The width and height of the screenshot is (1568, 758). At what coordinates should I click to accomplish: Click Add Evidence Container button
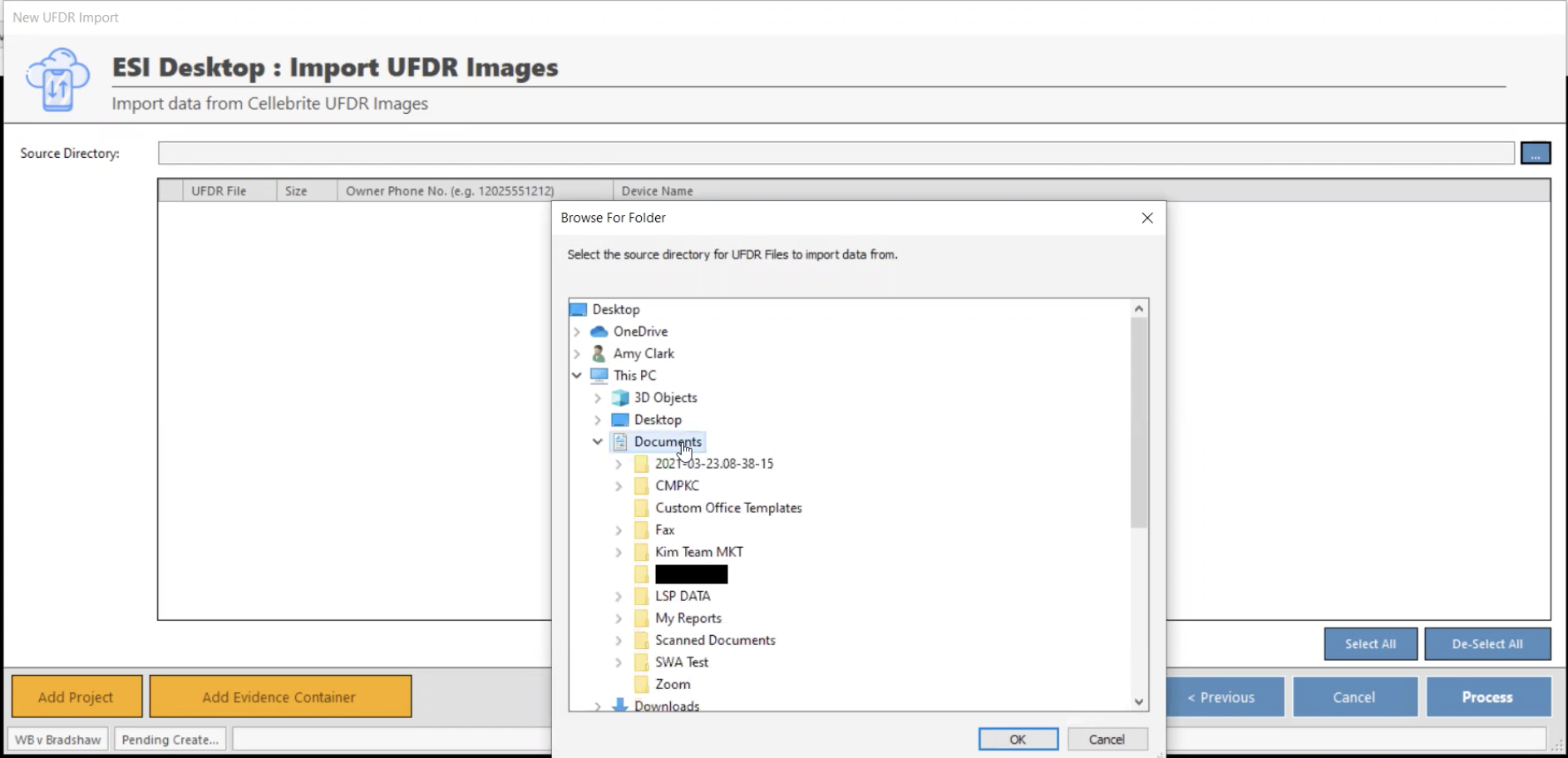pos(280,696)
